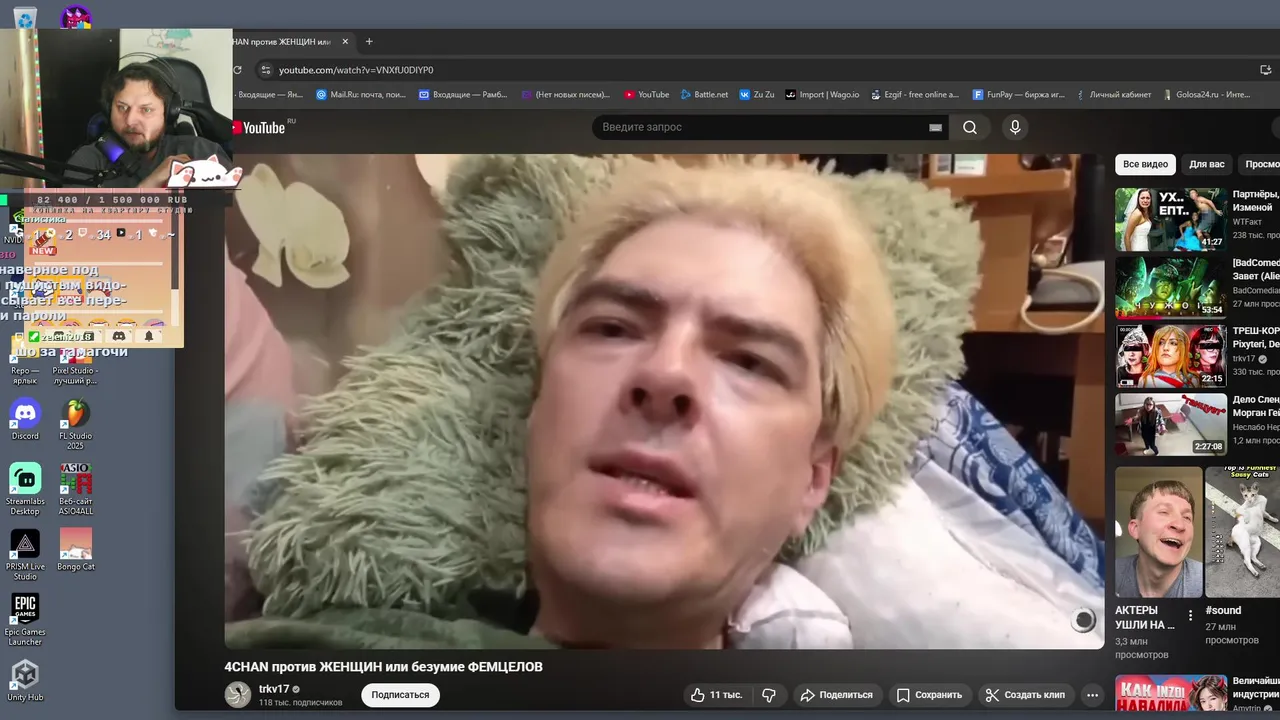Open the trkv17 channel avatar

238,695
